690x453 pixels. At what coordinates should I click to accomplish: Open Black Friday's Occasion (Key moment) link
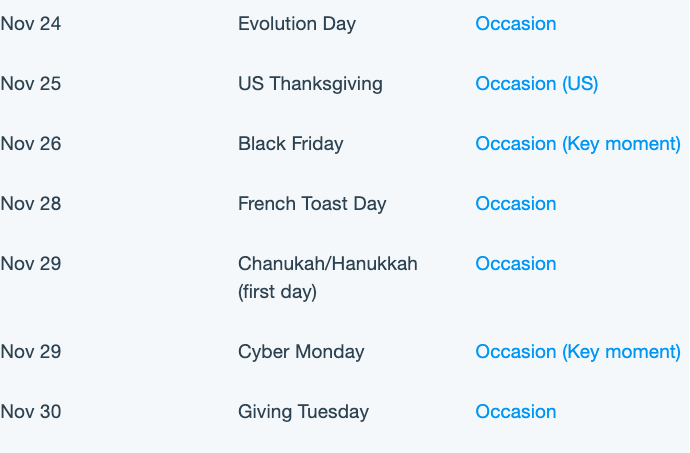coord(578,144)
